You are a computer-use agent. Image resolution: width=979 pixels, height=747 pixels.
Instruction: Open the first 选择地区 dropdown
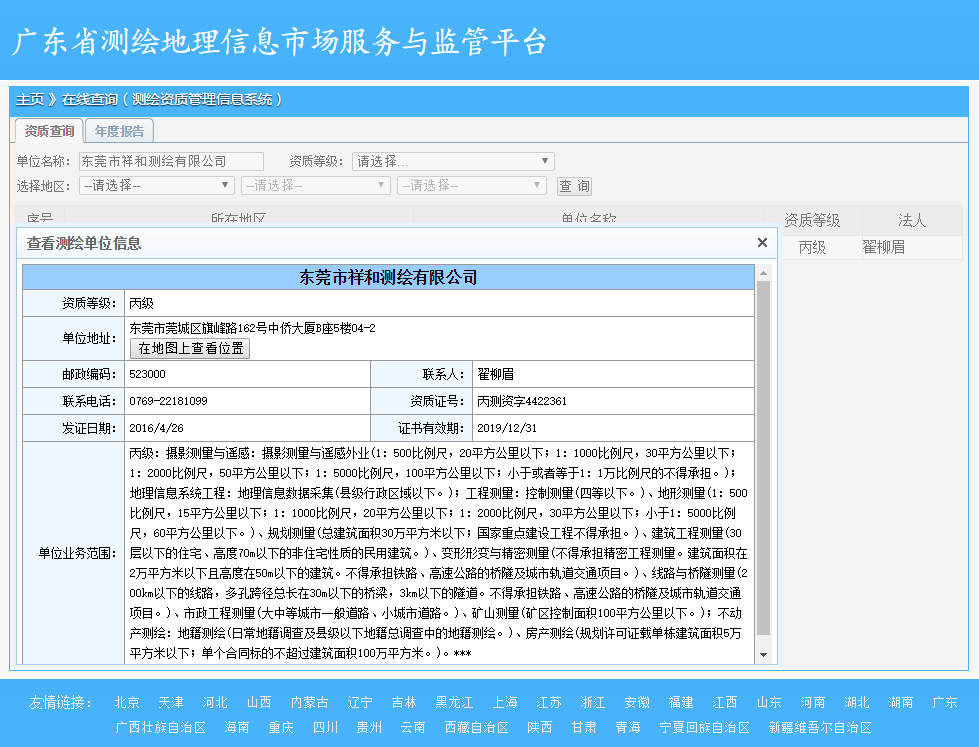pos(157,186)
